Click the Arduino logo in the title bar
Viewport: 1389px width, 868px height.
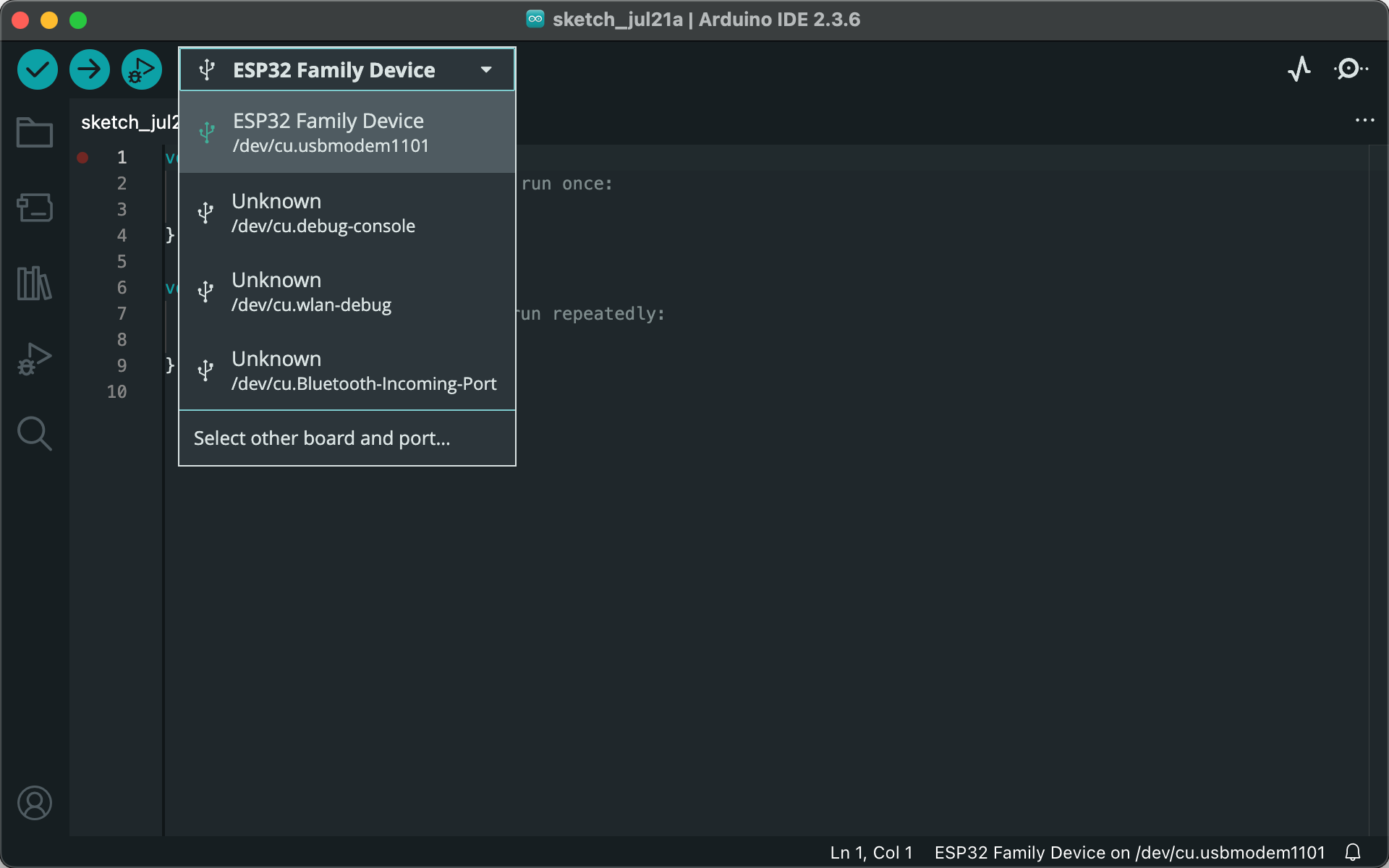[535, 19]
